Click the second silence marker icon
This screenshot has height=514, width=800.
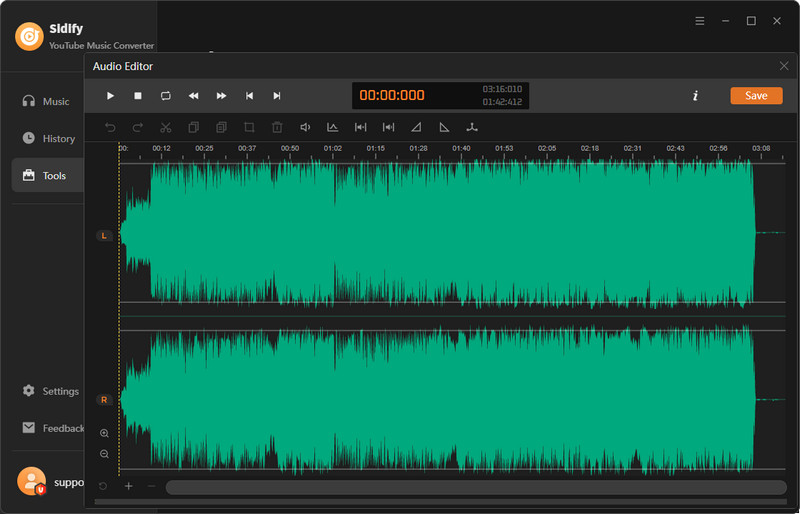coord(388,127)
